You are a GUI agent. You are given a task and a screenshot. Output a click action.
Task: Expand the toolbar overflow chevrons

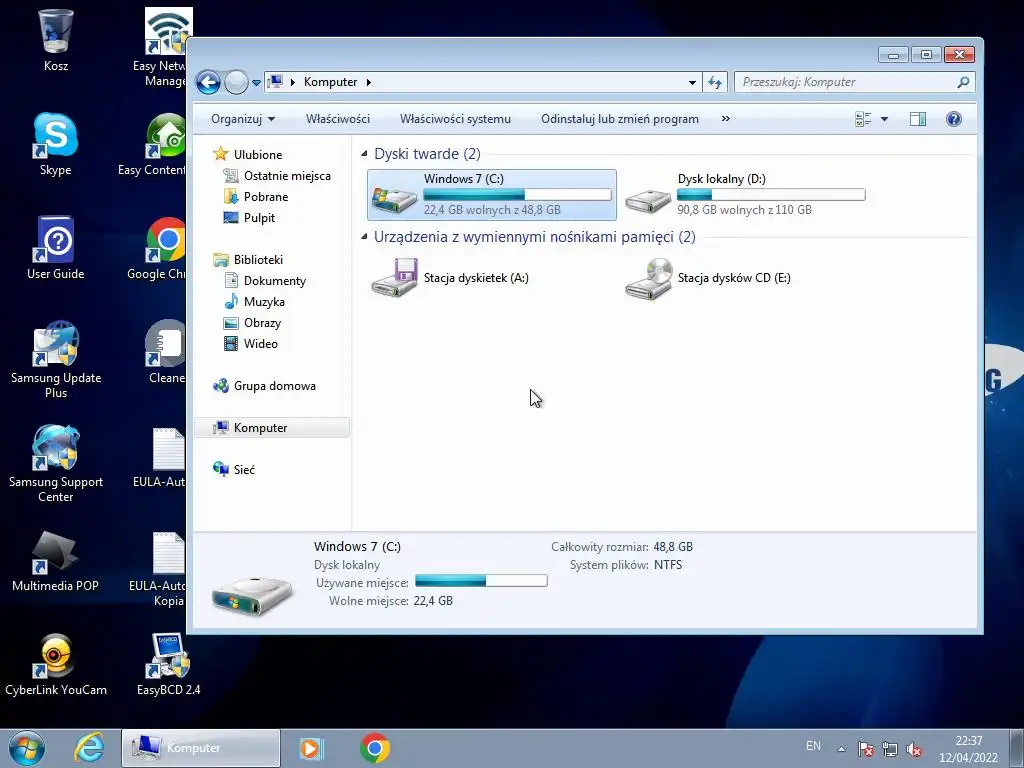pos(726,119)
